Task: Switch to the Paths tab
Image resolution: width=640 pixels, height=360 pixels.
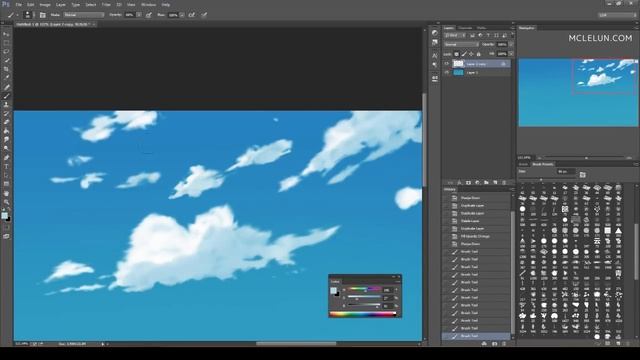Action: point(482,28)
